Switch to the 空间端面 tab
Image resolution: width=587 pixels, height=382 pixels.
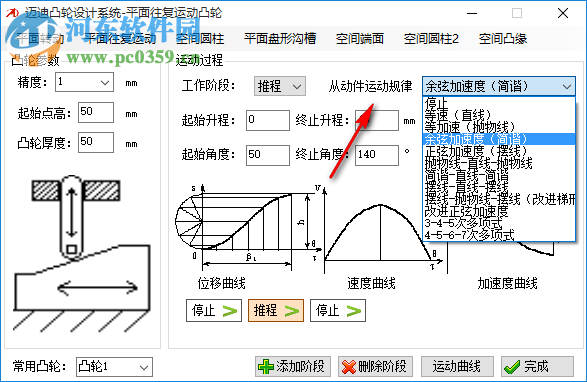[x=360, y=38]
